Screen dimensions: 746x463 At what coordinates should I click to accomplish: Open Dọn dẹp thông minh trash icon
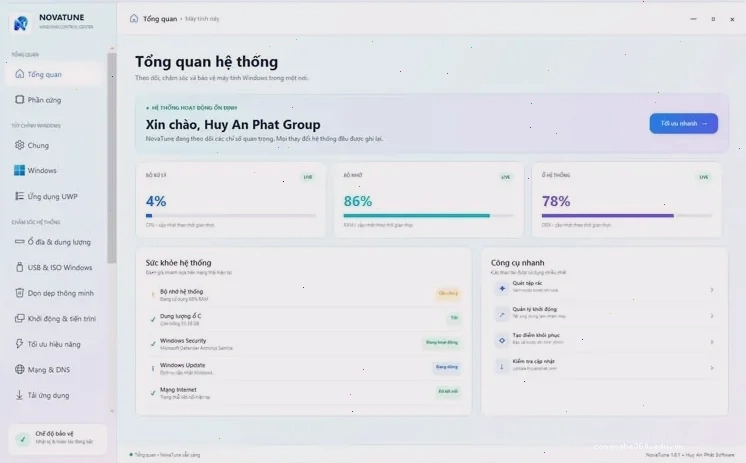(x=20, y=293)
